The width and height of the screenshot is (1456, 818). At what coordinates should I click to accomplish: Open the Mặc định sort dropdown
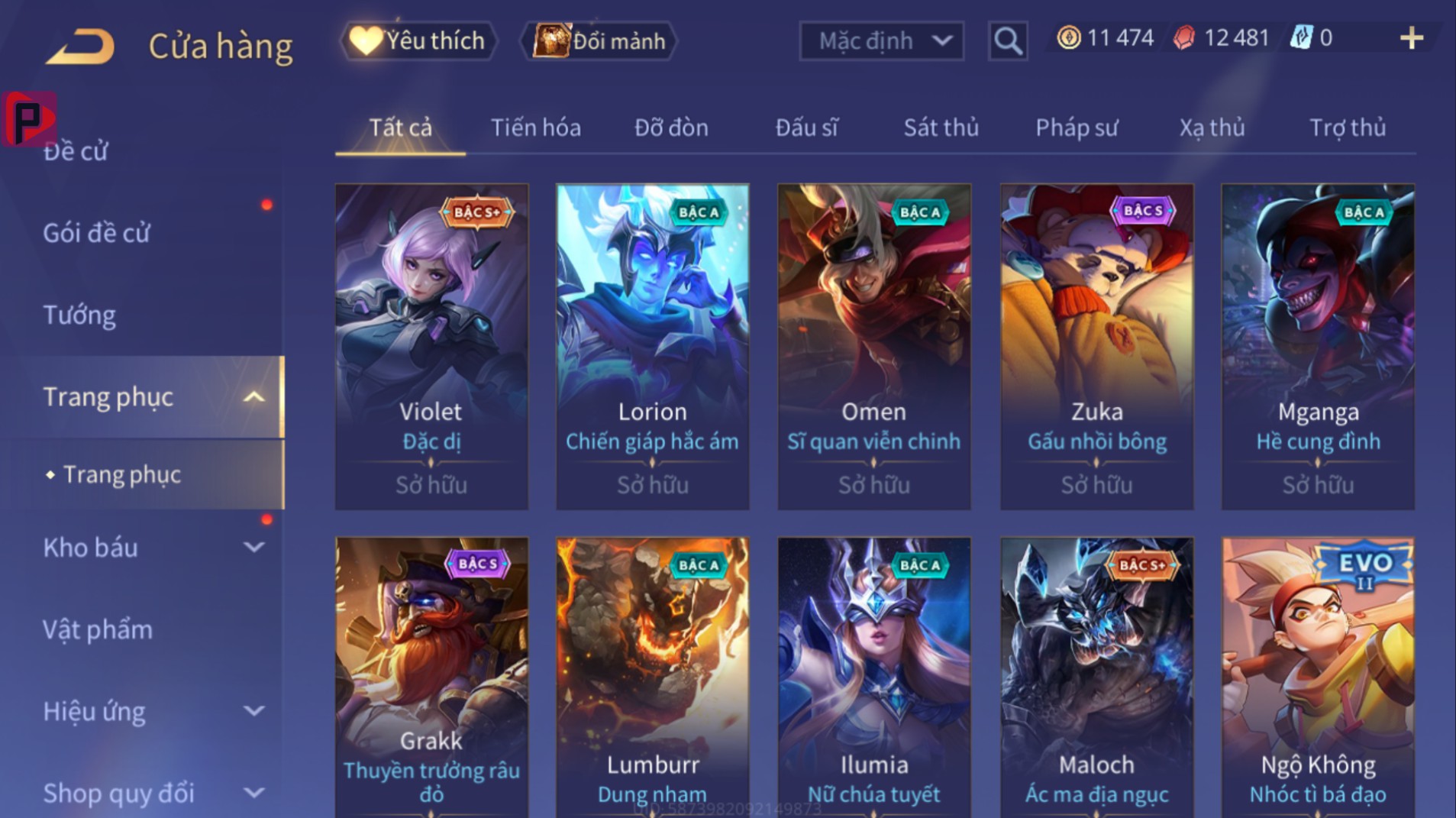click(881, 40)
